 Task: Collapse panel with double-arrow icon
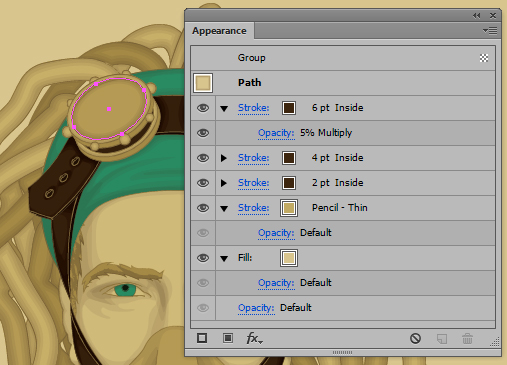coord(477,16)
